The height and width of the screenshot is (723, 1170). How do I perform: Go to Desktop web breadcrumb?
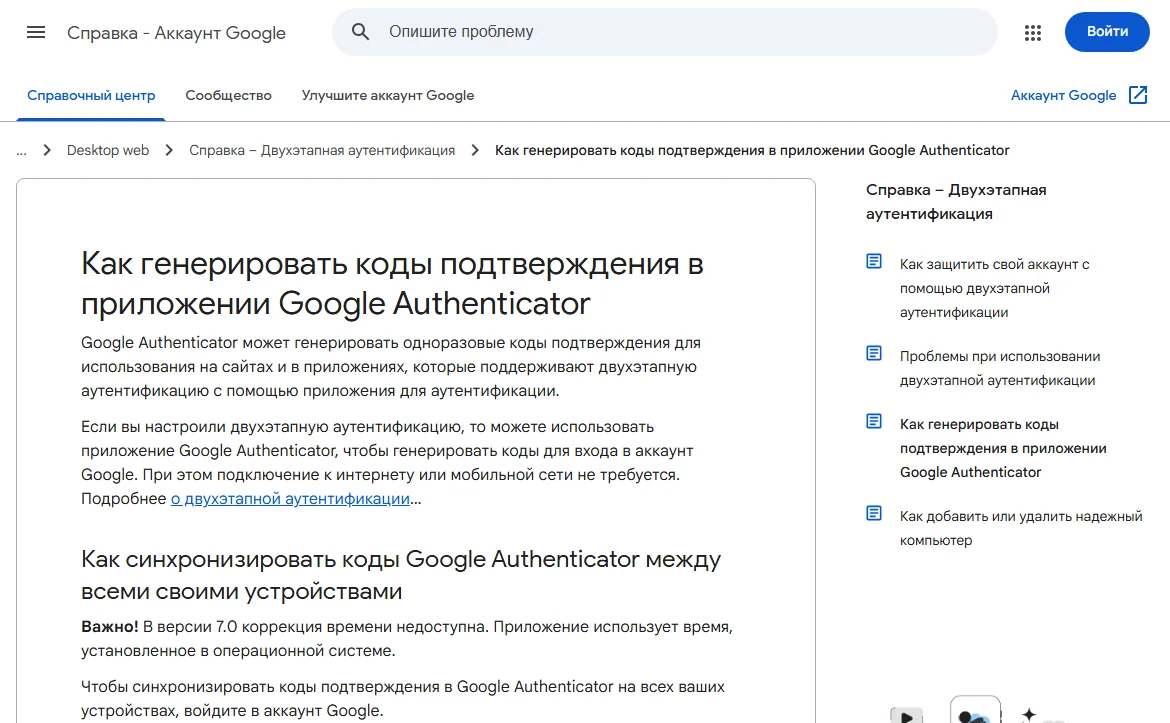(108, 150)
